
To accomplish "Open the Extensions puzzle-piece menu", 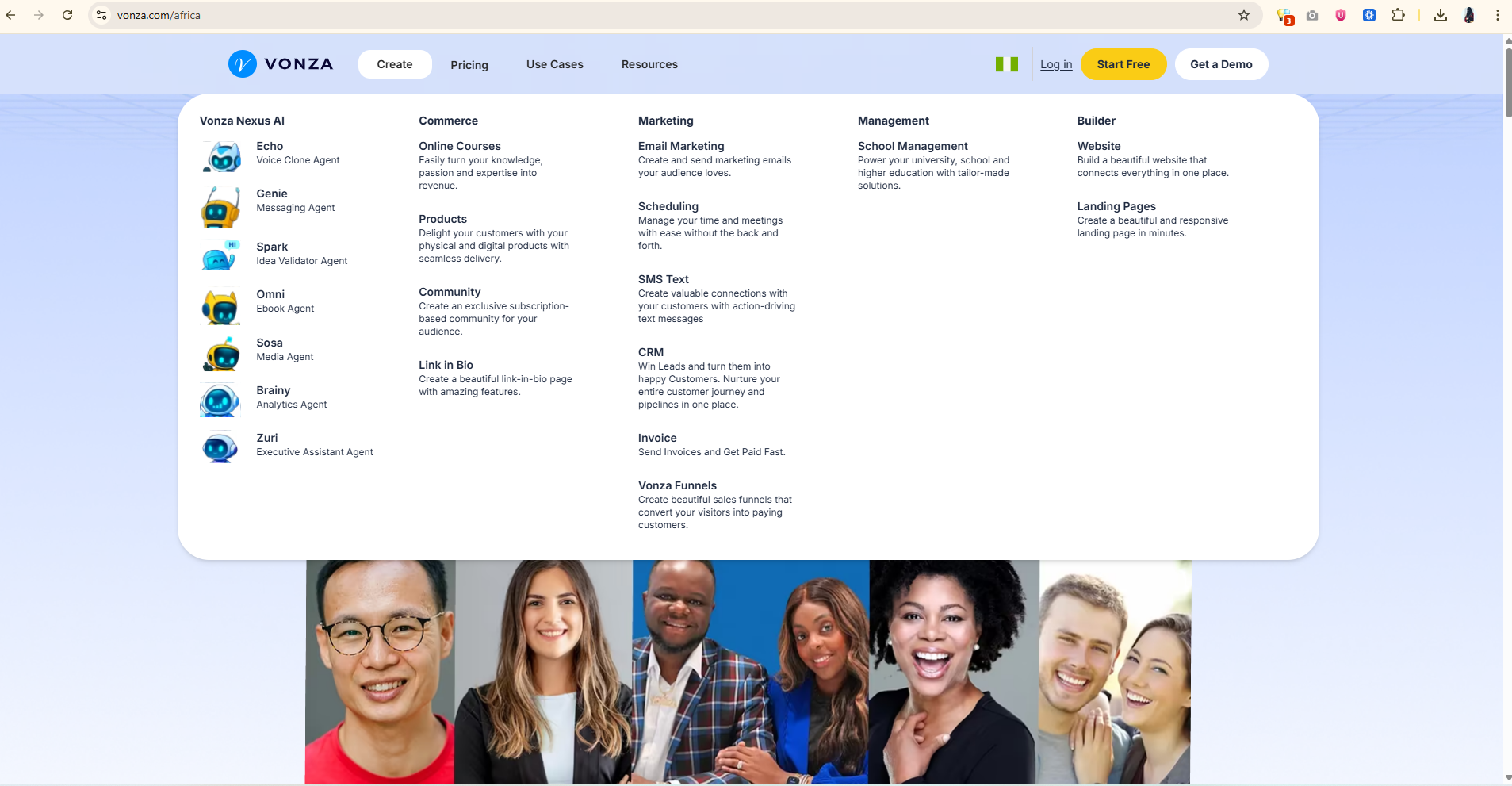I will pyautogui.click(x=1399, y=15).
